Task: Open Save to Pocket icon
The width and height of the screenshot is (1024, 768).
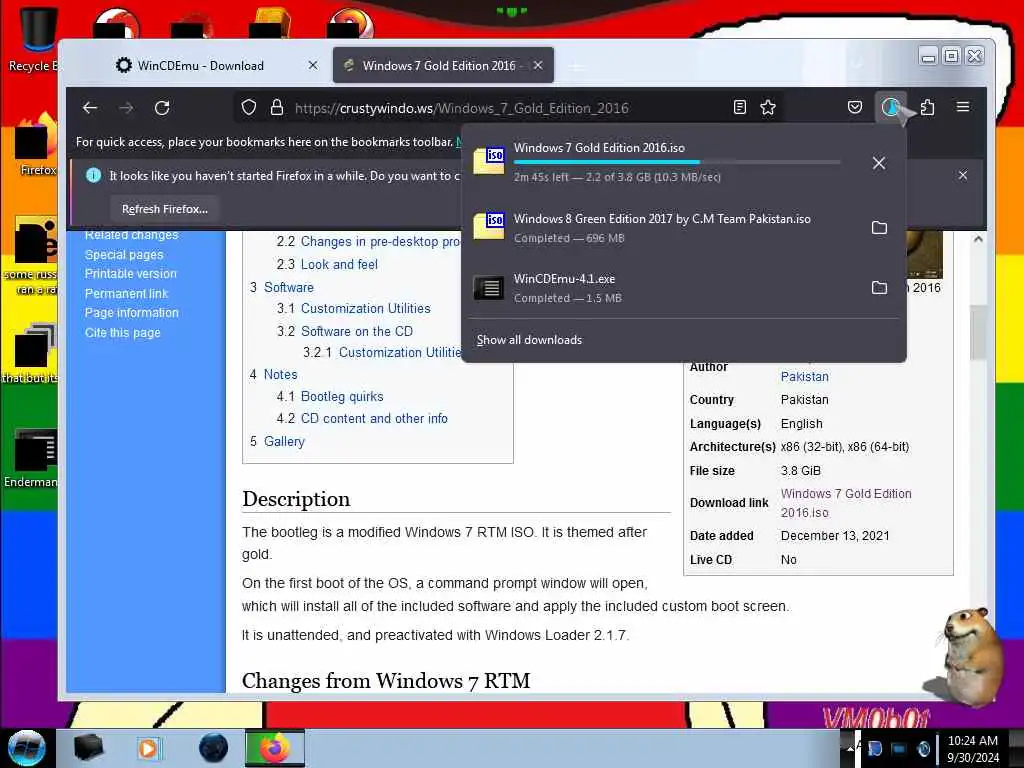Action: tap(855, 108)
